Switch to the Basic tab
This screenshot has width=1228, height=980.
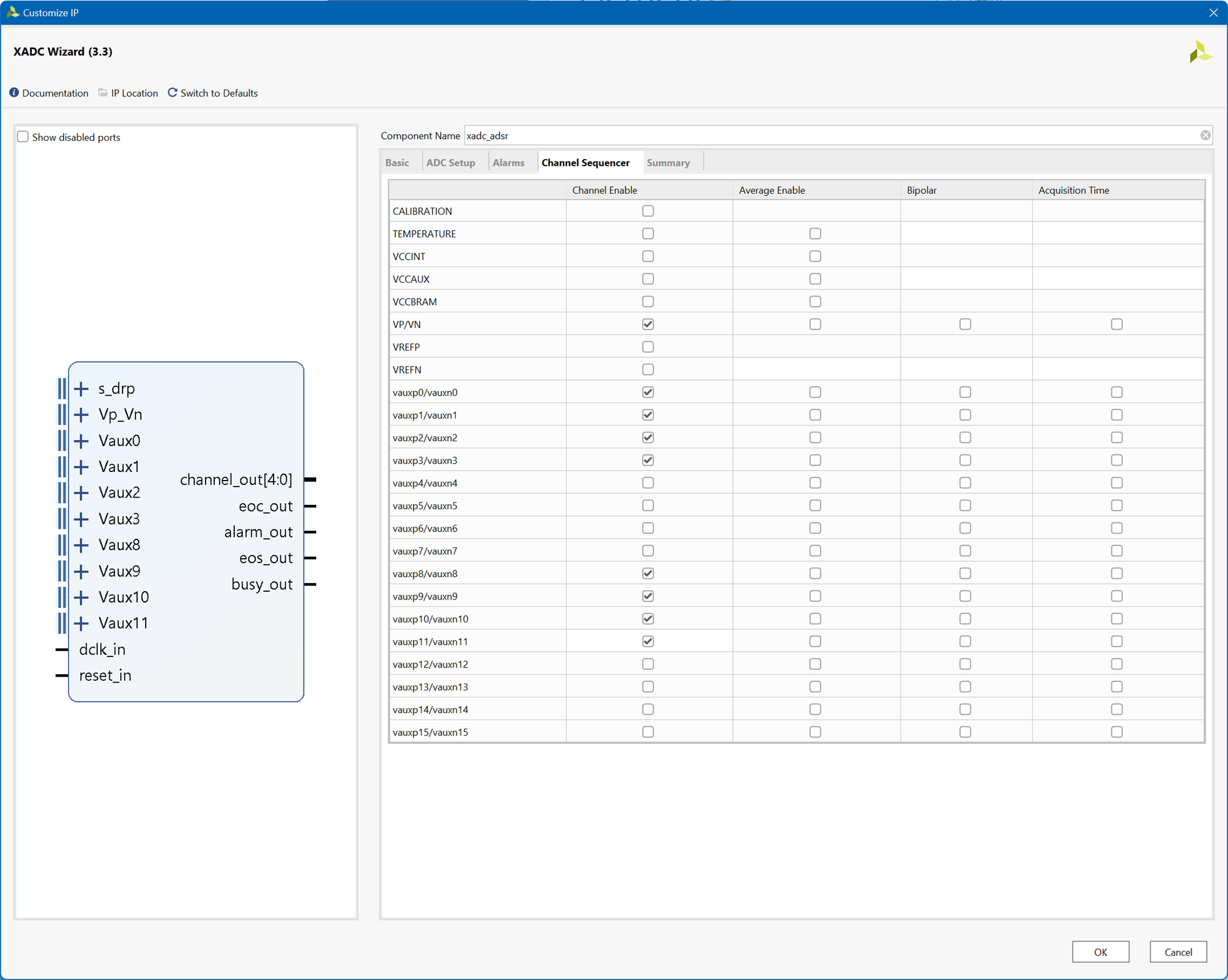pos(397,163)
